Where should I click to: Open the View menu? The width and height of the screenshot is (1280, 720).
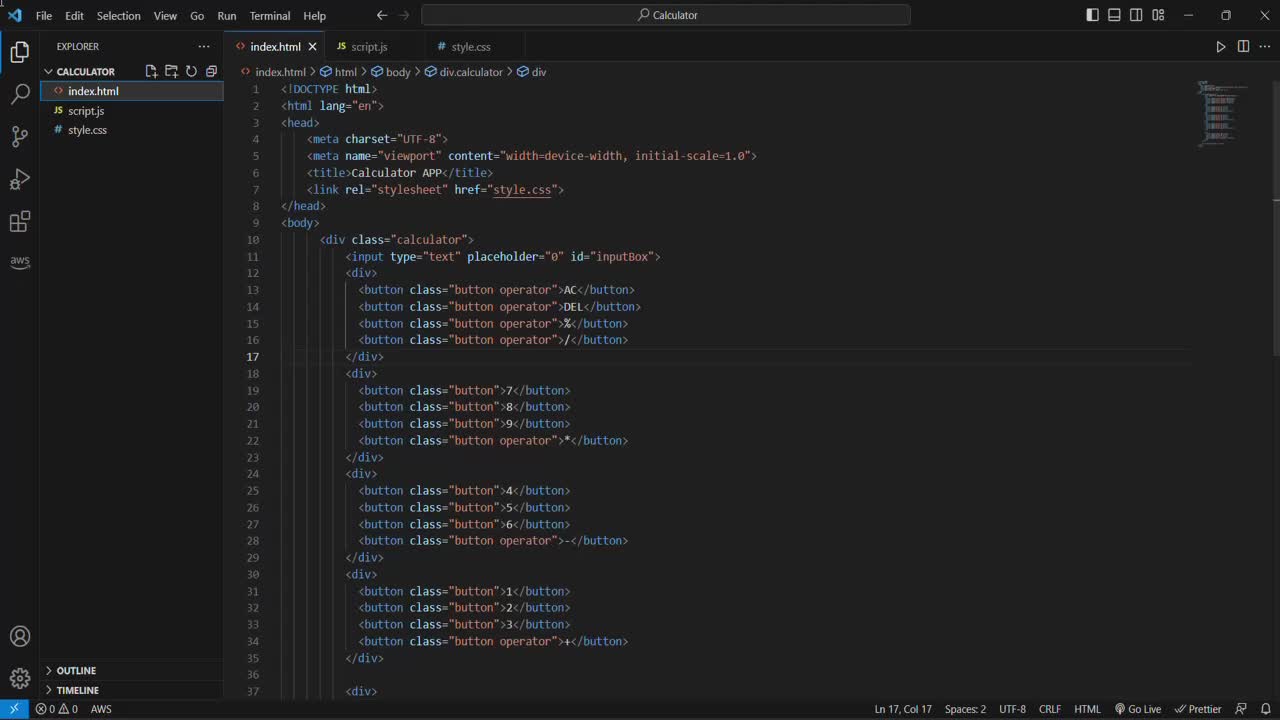pos(165,16)
